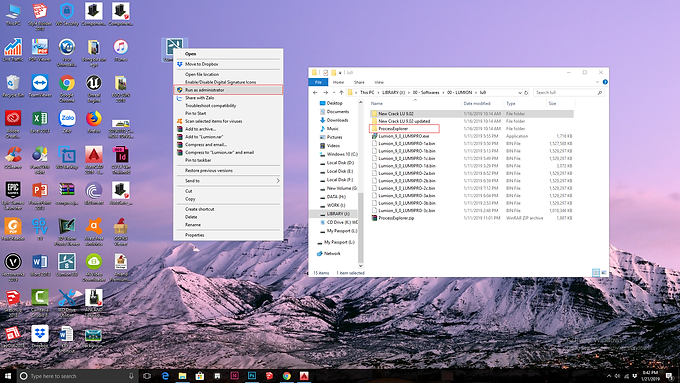Open the AutoCAD desktop icon
680x383 pixels.
click(94, 160)
